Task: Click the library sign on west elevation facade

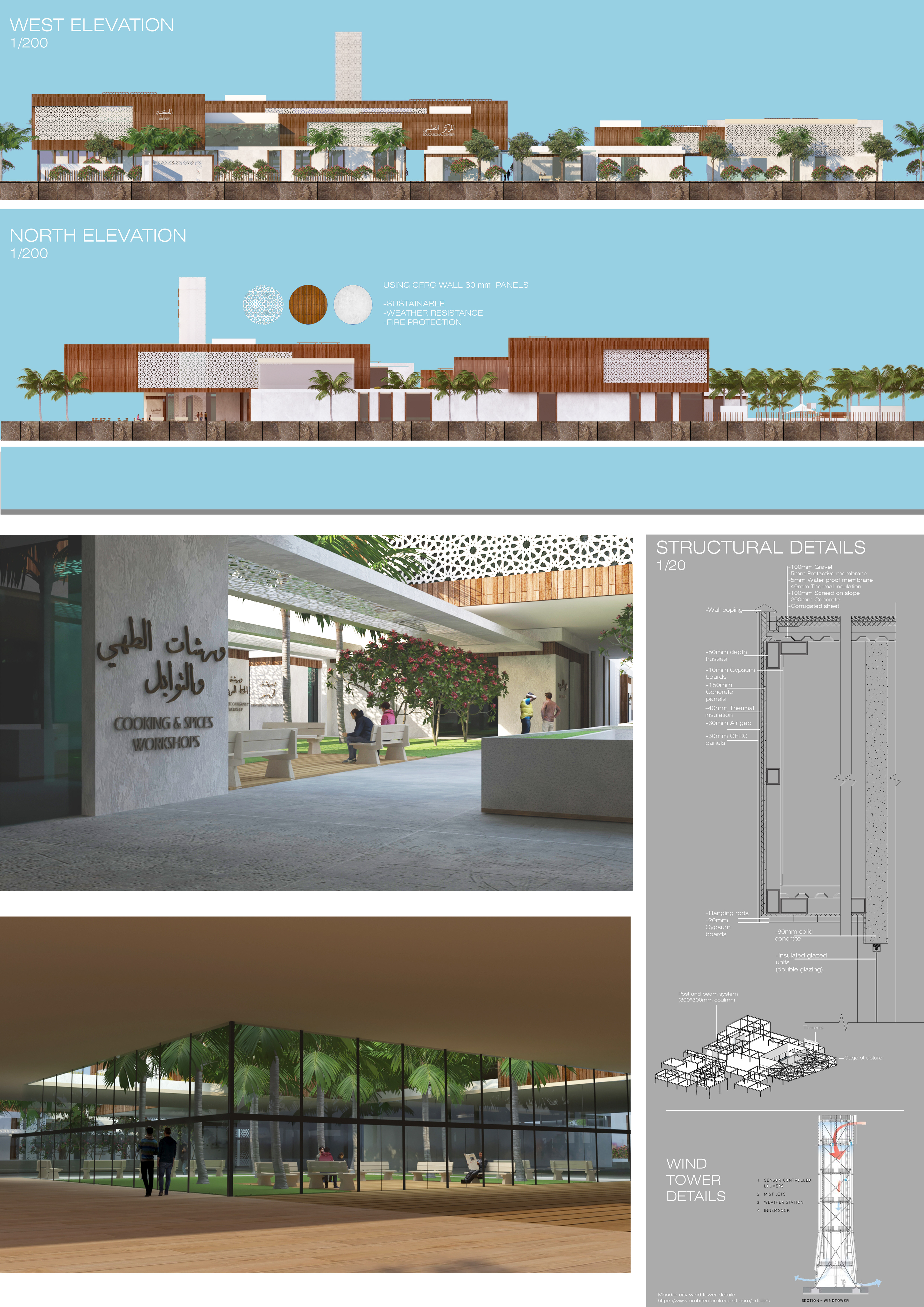Action: coord(164,114)
